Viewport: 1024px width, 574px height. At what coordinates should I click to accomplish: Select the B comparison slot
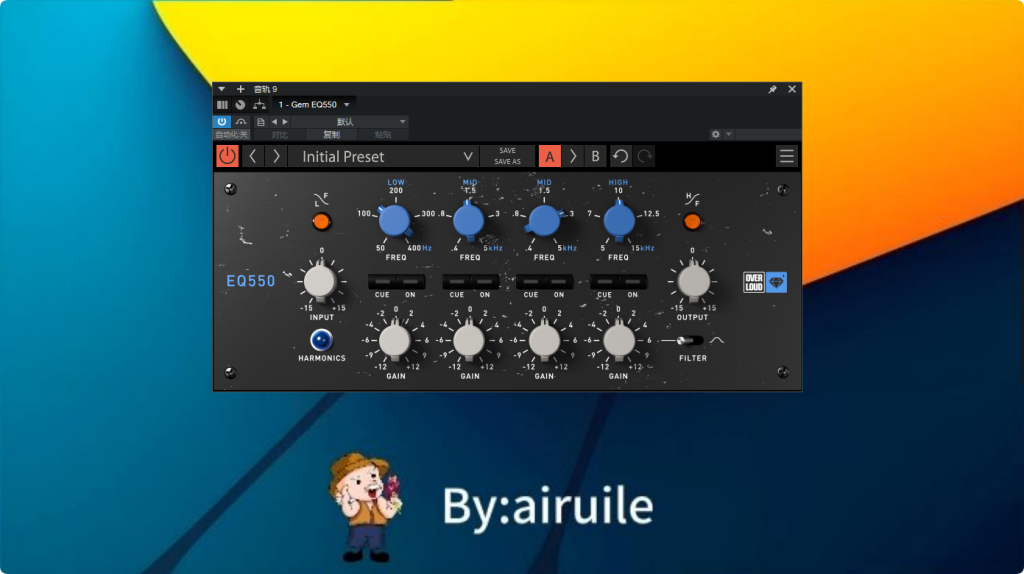(595, 156)
